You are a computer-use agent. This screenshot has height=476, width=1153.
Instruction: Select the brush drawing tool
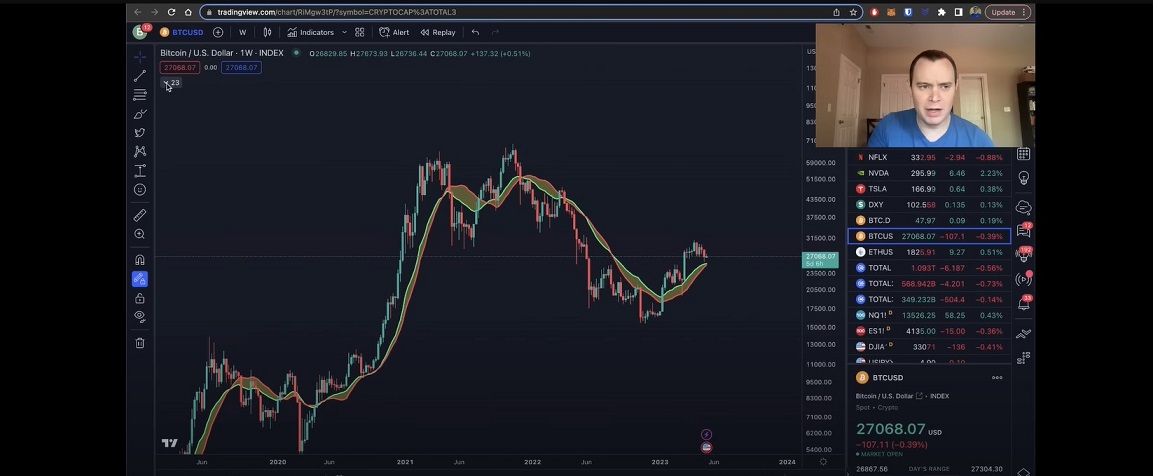click(140, 114)
